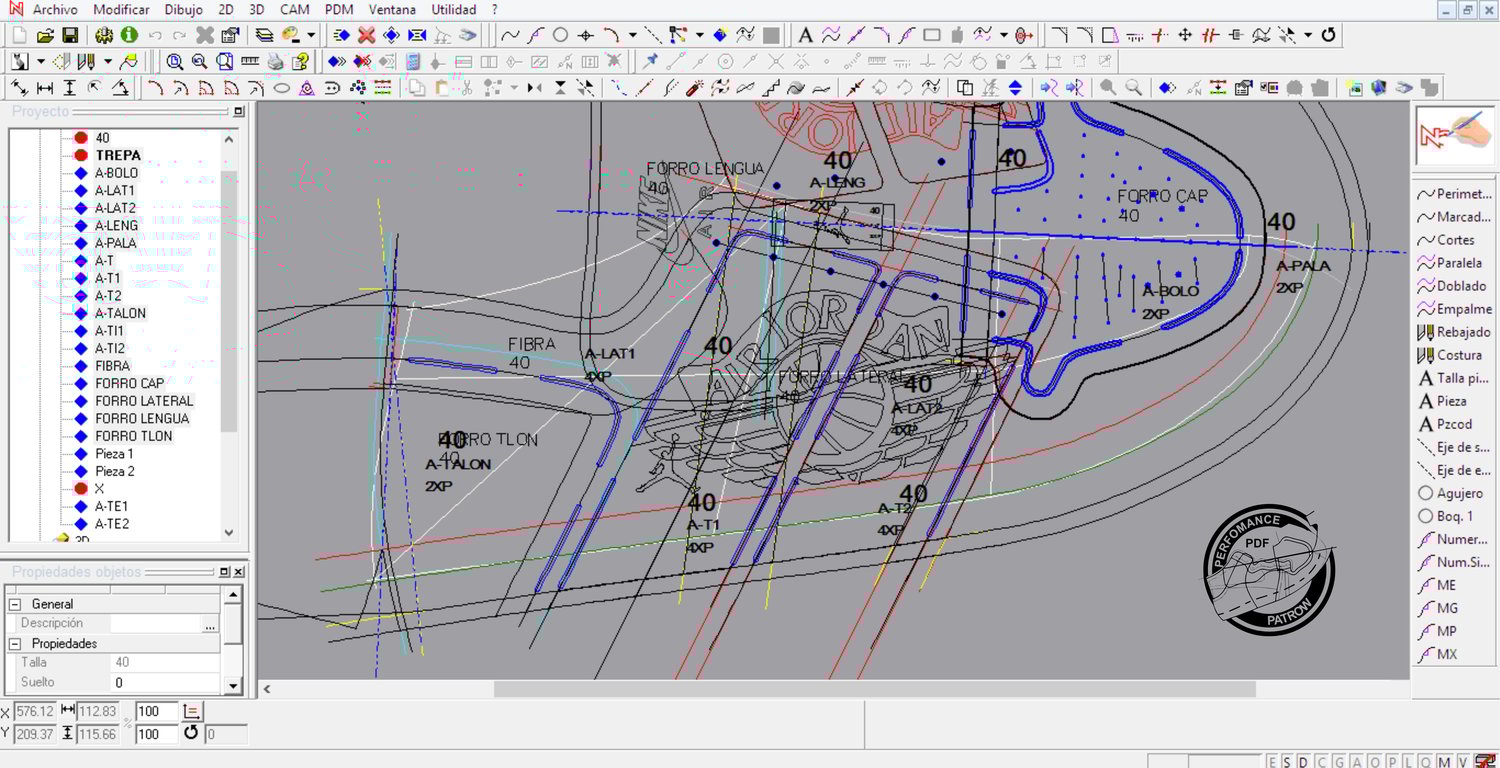This screenshot has height=768, width=1500.
Task: Click the text tool letter A icon
Action: (805, 35)
